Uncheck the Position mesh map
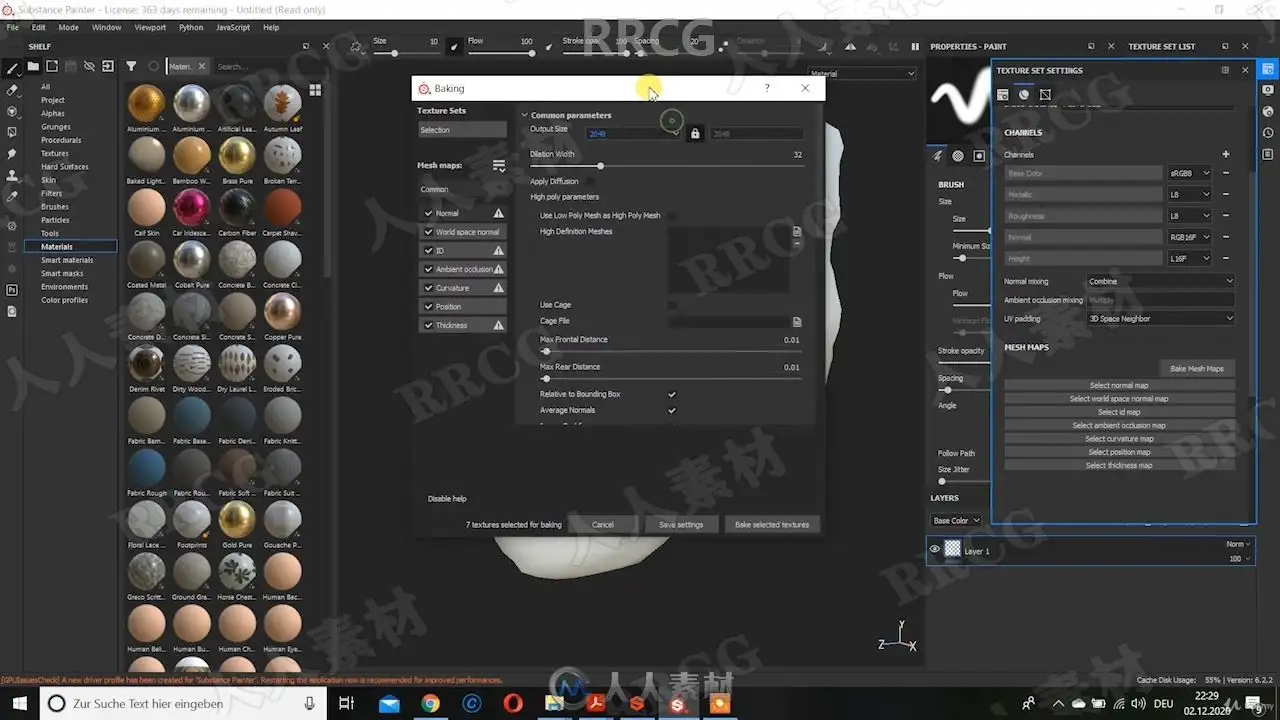This screenshot has height=720, width=1280. [429, 307]
